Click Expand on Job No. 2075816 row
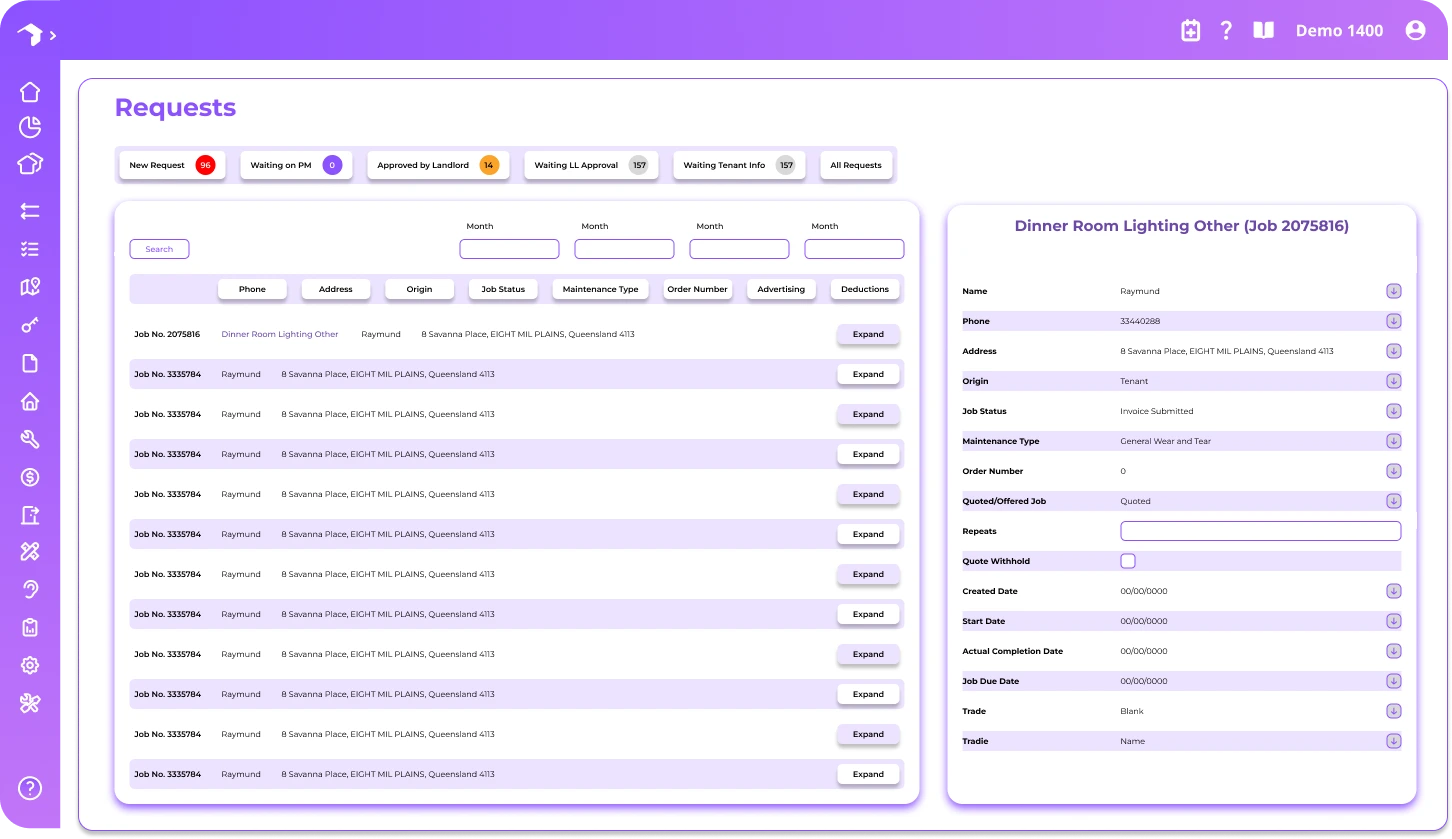Viewport: 1452px width, 839px height. click(867, 334)
